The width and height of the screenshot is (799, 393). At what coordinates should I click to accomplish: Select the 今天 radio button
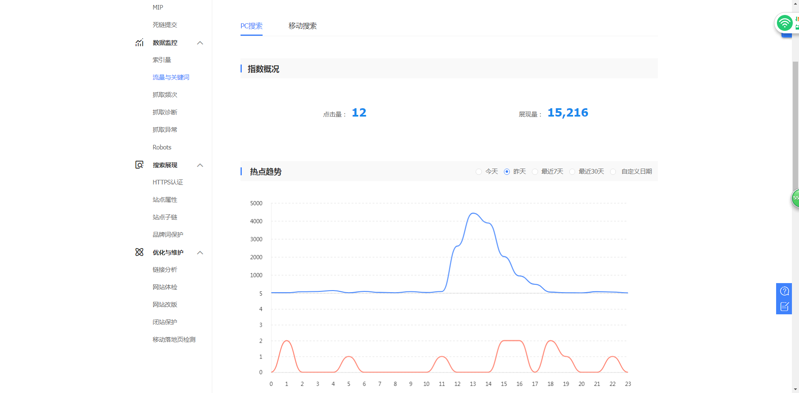[478, 172]
